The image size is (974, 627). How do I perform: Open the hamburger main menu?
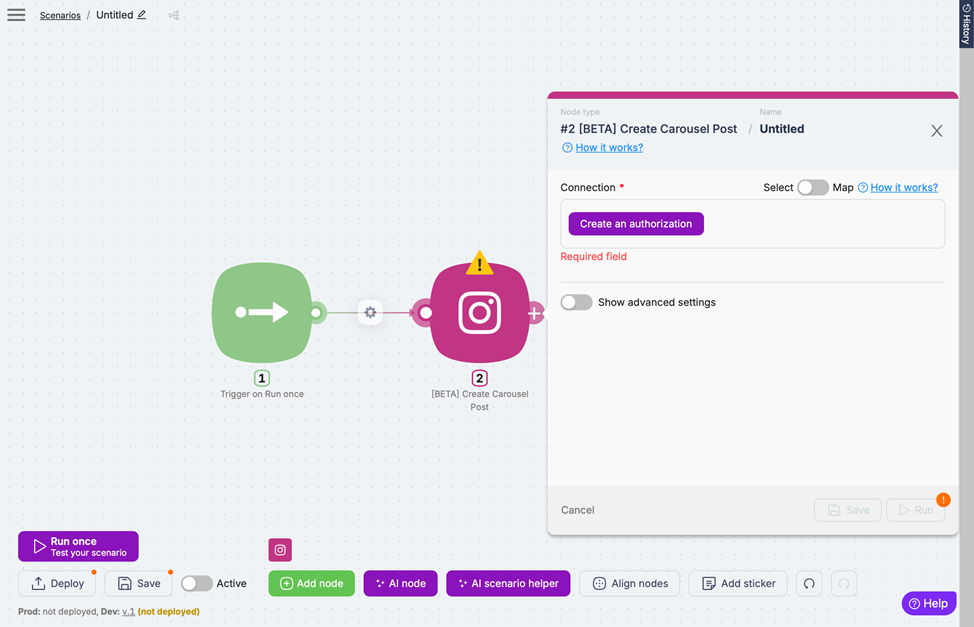point(16,15)
